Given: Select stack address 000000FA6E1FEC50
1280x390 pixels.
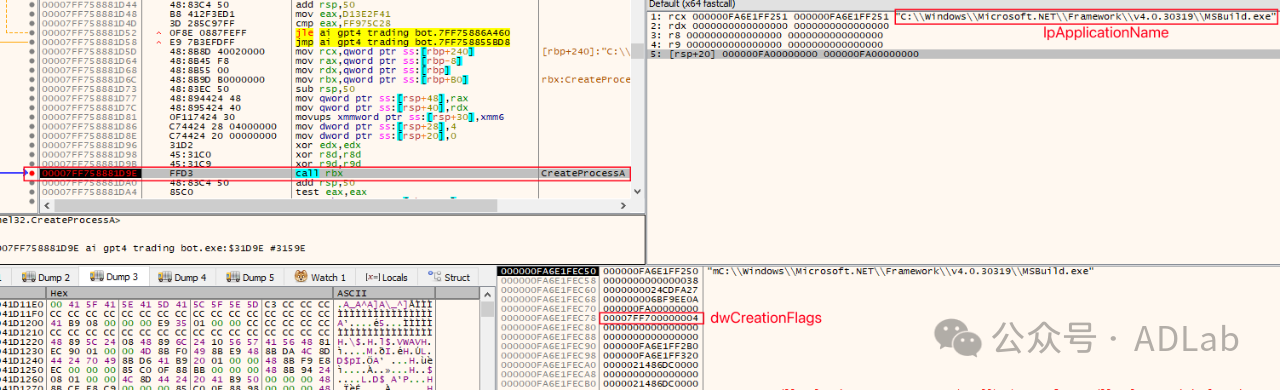Looking at the screenshot, I should (x=548, y=271).
